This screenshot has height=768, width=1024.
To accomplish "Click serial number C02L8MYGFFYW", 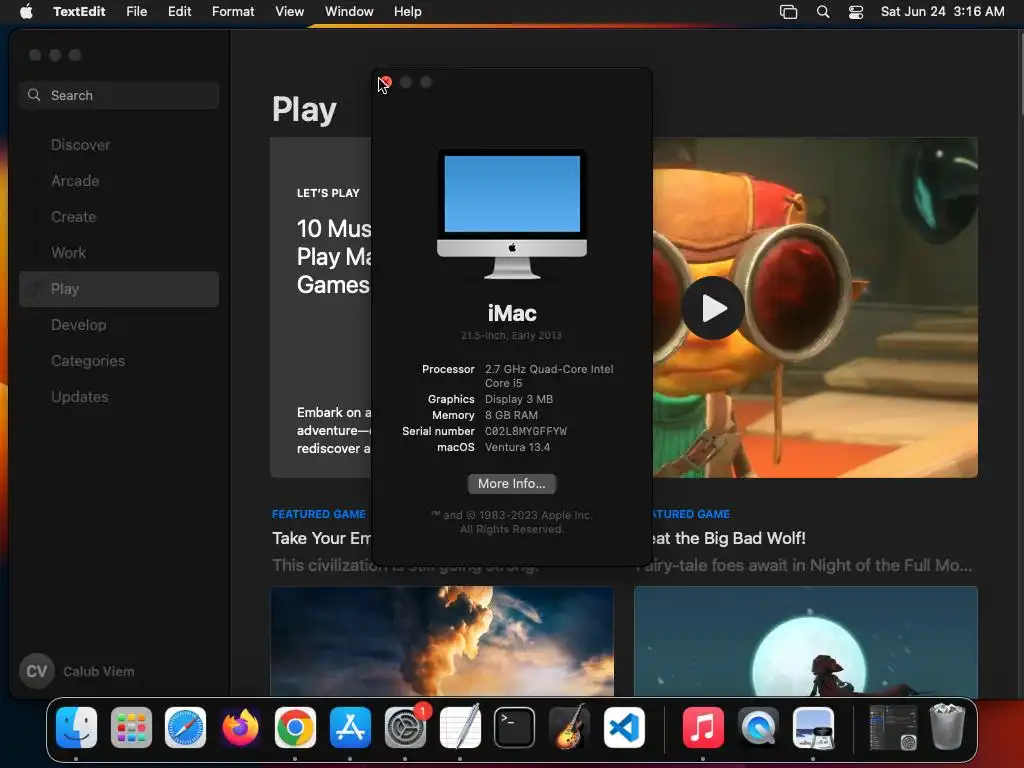I will click(526, 431).
